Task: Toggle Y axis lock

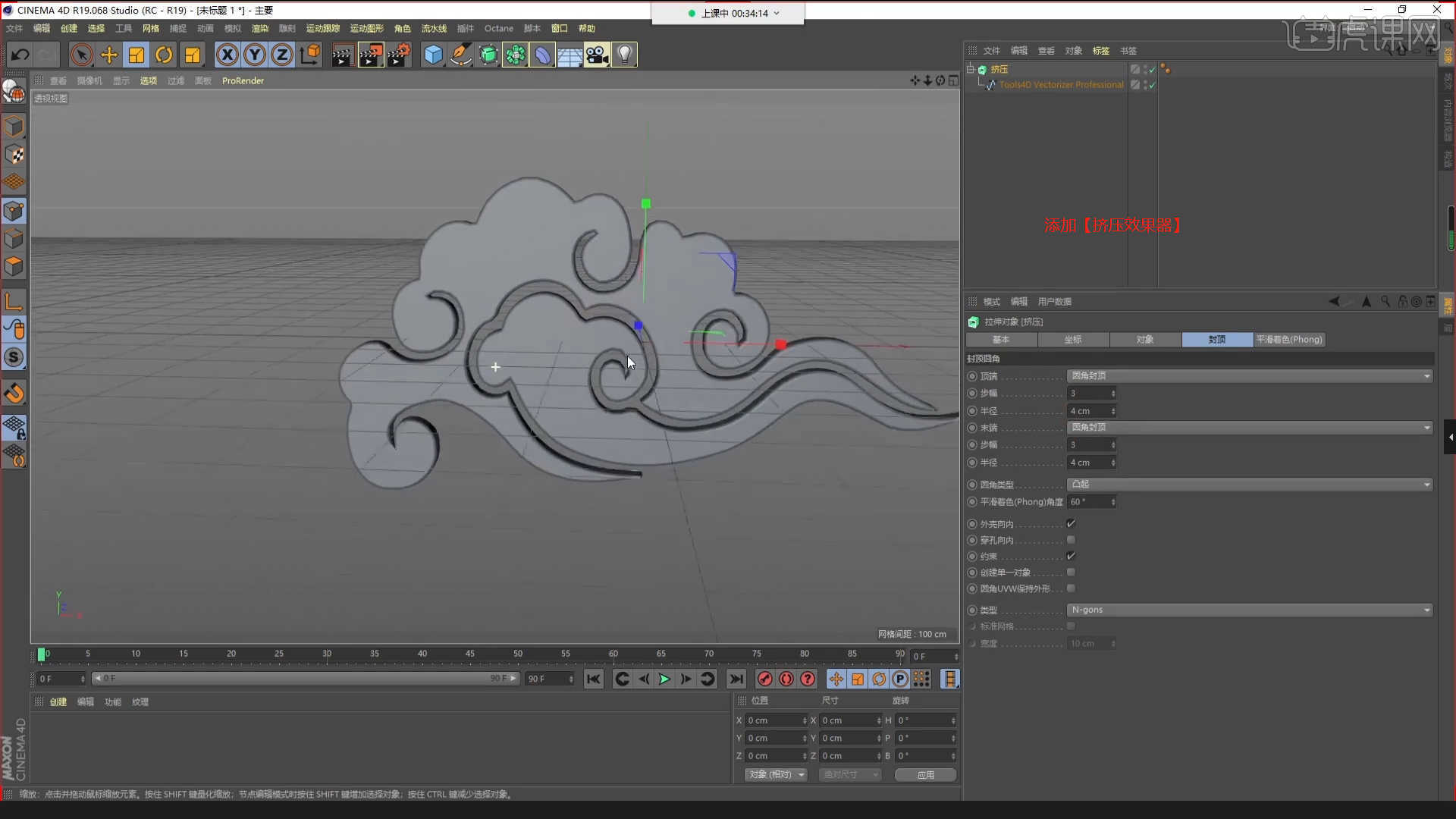Action: click(255, 55)
